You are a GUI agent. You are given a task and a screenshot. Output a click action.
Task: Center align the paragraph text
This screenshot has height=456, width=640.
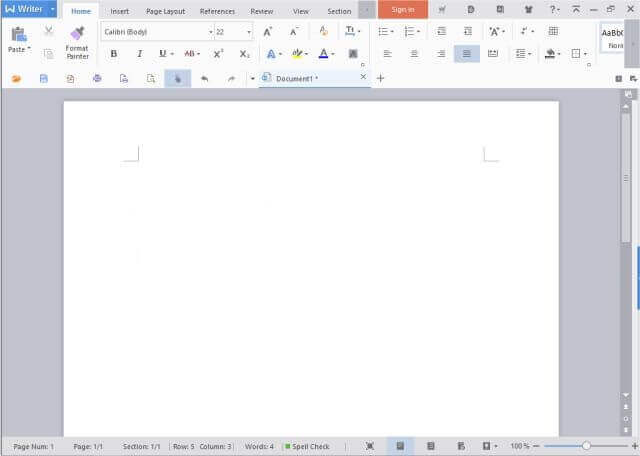(414, 54)
